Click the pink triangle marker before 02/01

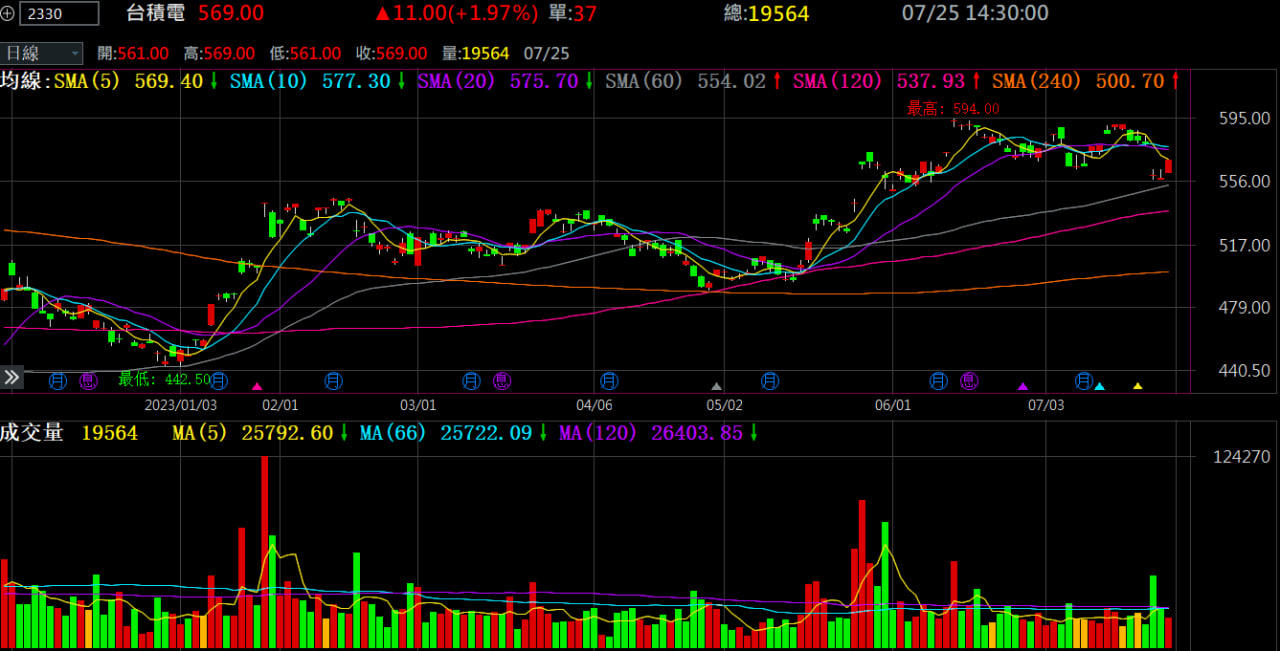[257, 386]
